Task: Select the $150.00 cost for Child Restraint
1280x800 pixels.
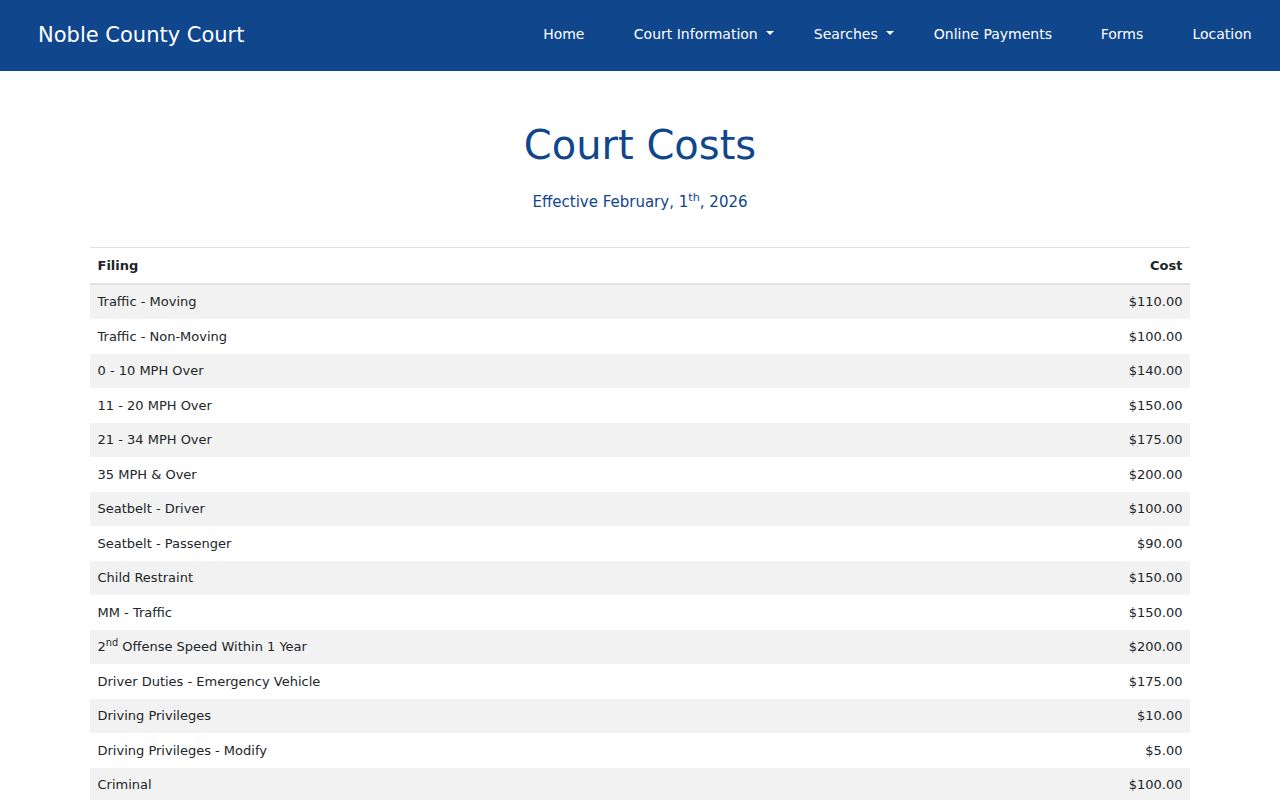Action: [x=1155, y=578]
